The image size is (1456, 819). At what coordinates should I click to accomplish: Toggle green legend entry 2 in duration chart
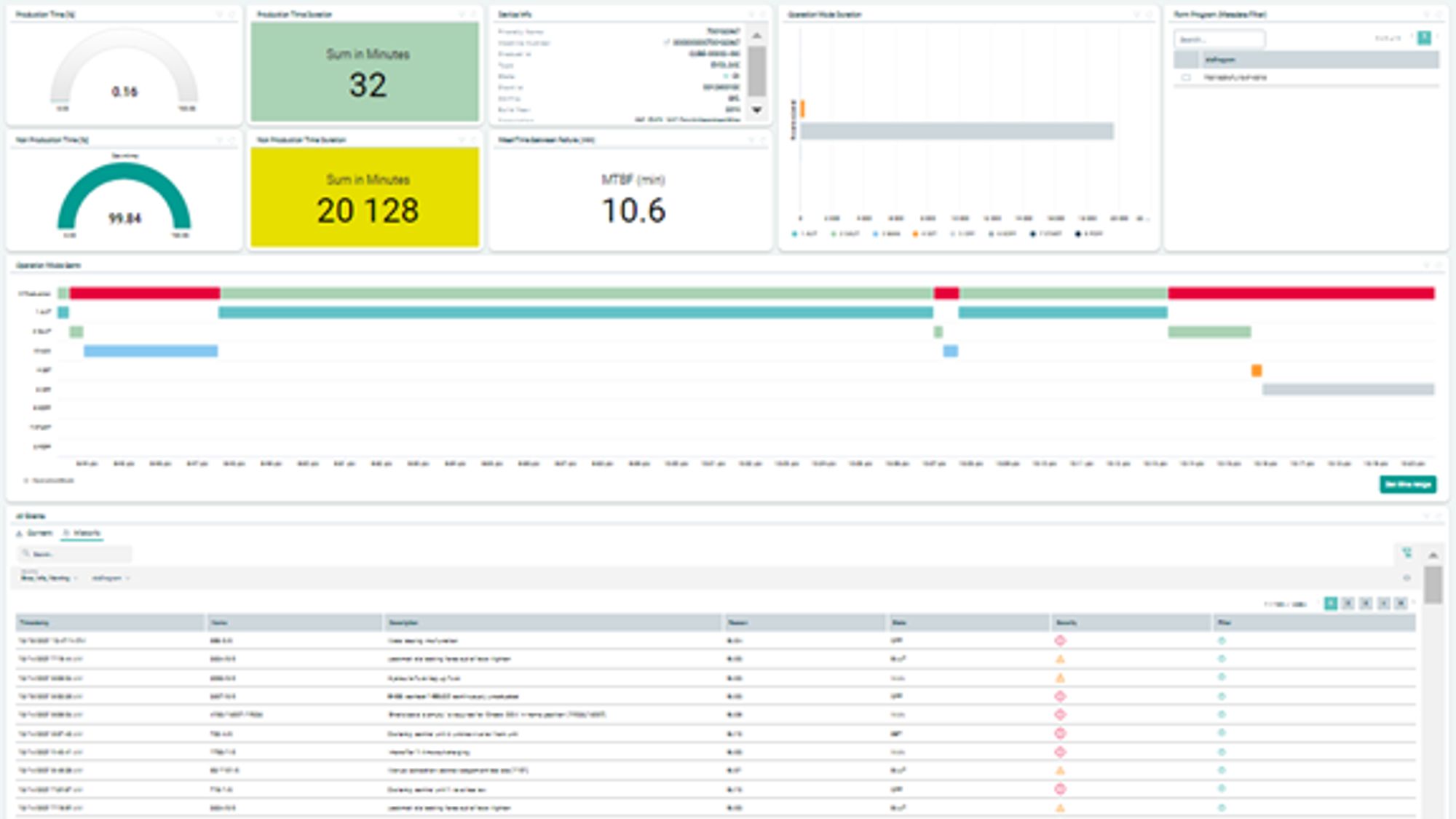coord(844,234)
